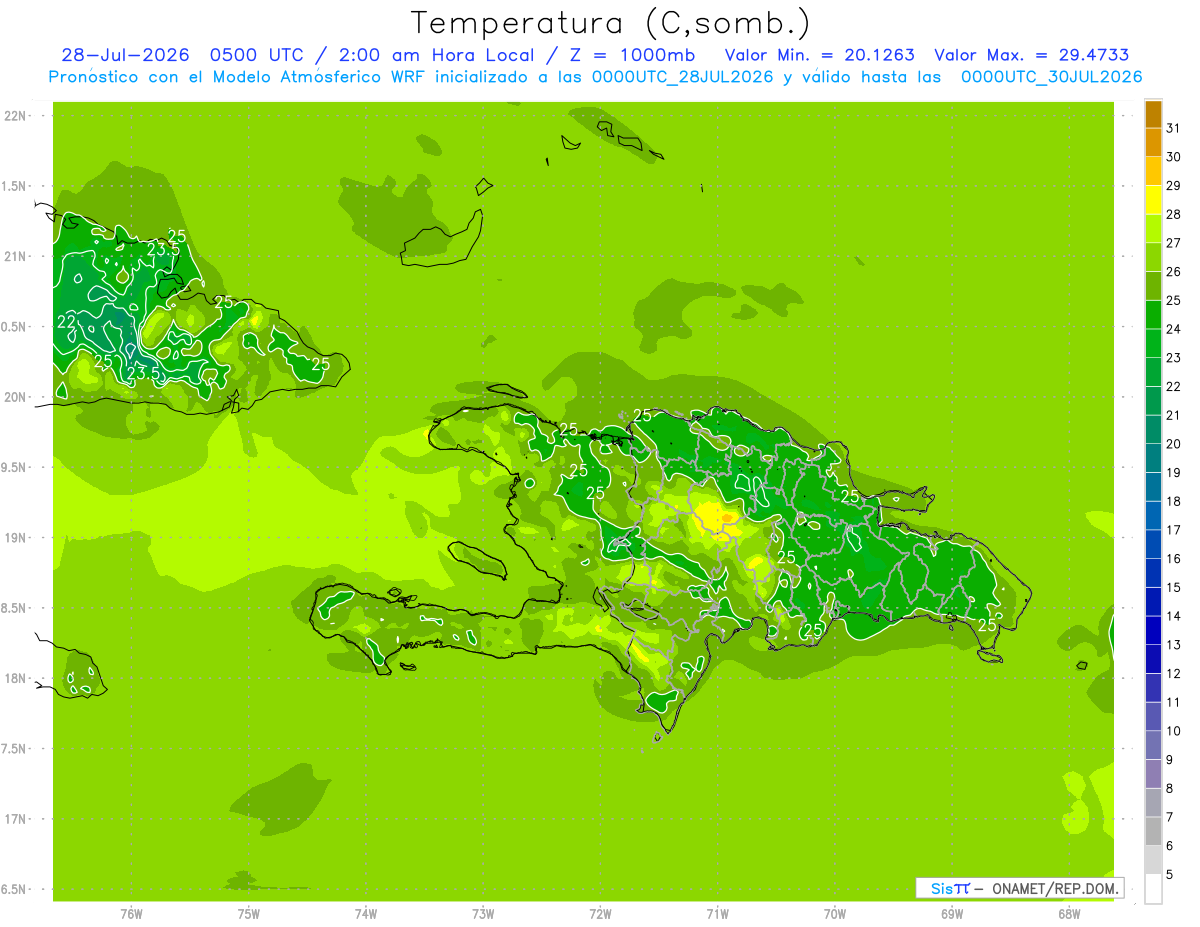Screen dimensions: 1200x927
Task: Click the '74W' longitude axis label
Action: pyautogui.click(x=366, y=913)
